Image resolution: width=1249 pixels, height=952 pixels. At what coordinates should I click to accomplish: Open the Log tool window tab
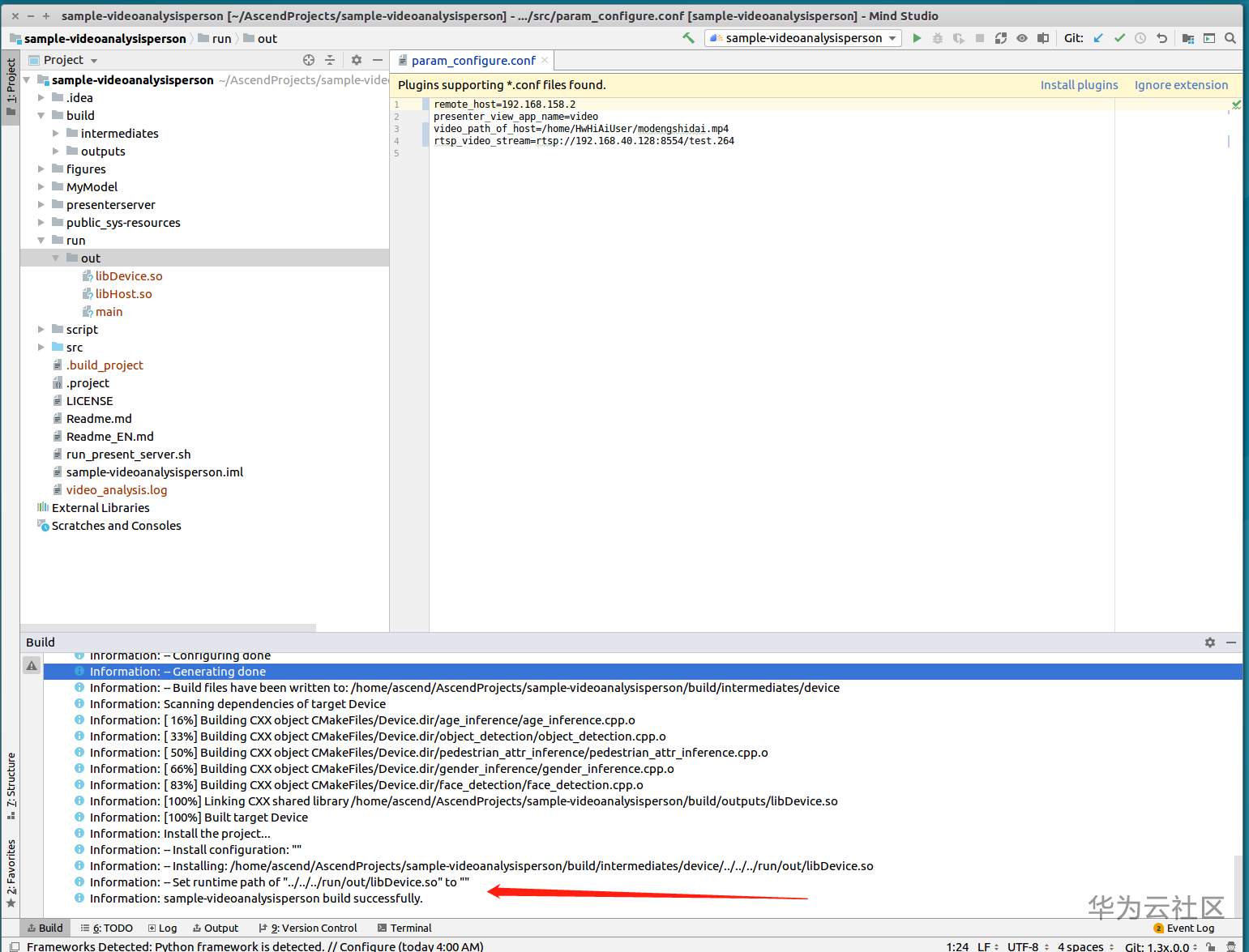tap(162, 928)
